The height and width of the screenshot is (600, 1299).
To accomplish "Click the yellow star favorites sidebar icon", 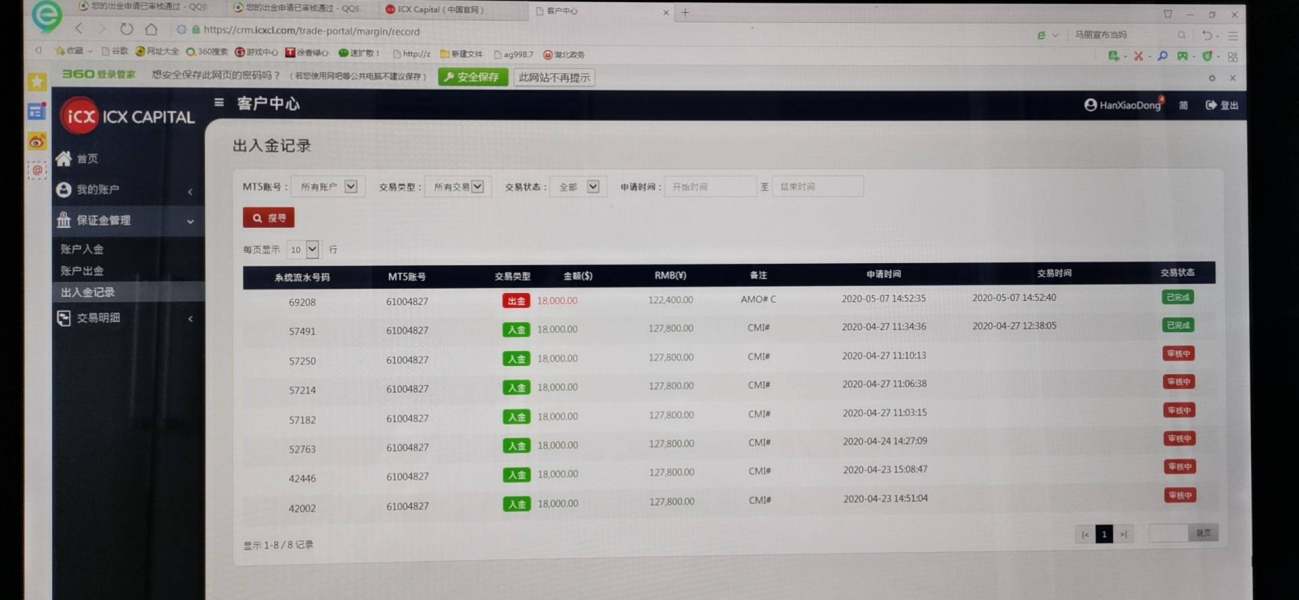I will coord(37,82).
